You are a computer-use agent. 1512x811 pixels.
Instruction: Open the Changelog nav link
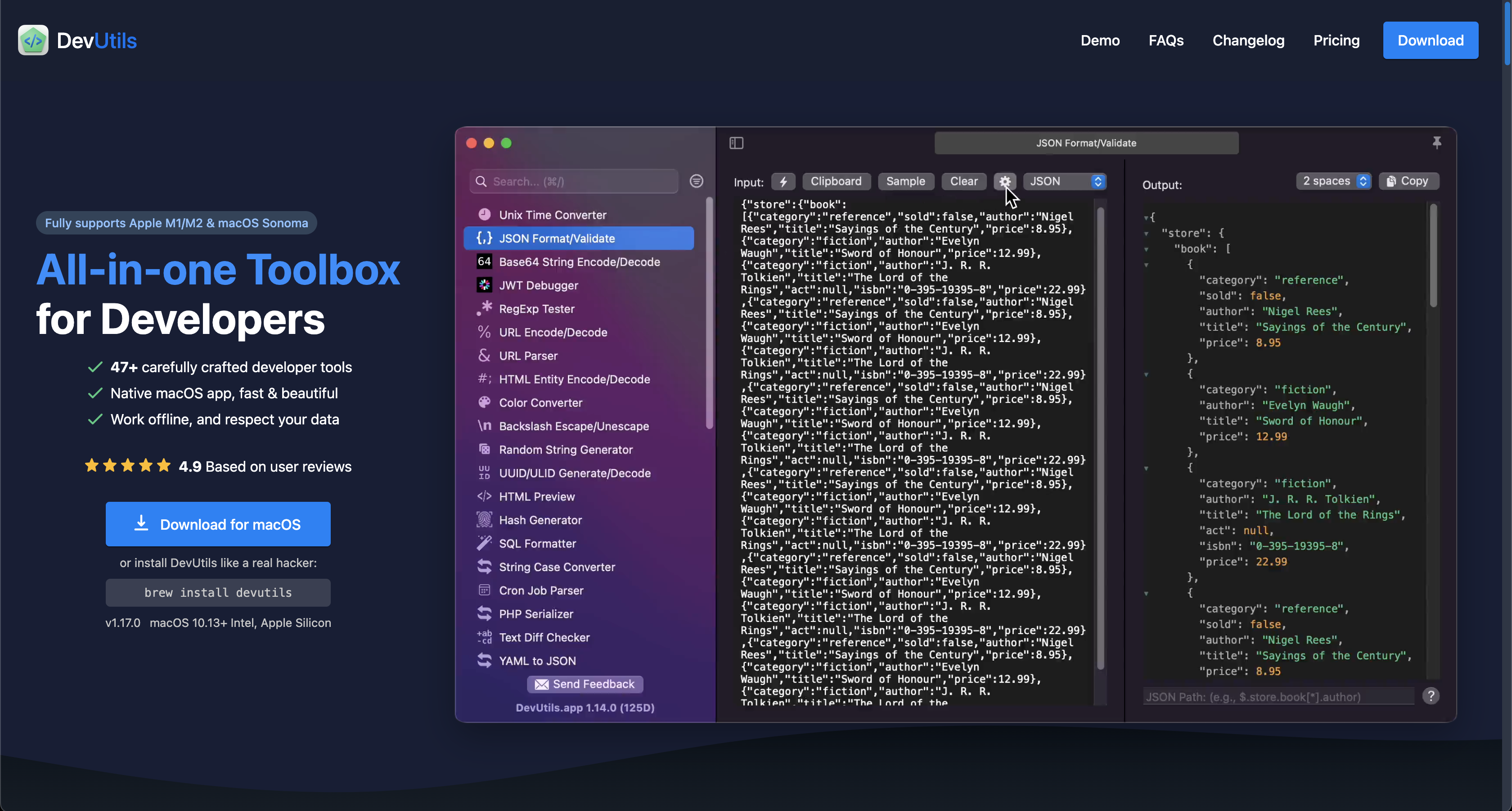[x=1248, y=41]
